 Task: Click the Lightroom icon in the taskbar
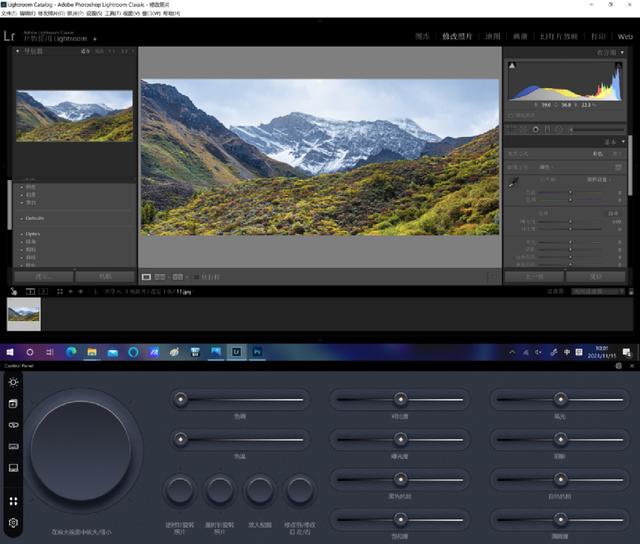[x=236, y=352]
